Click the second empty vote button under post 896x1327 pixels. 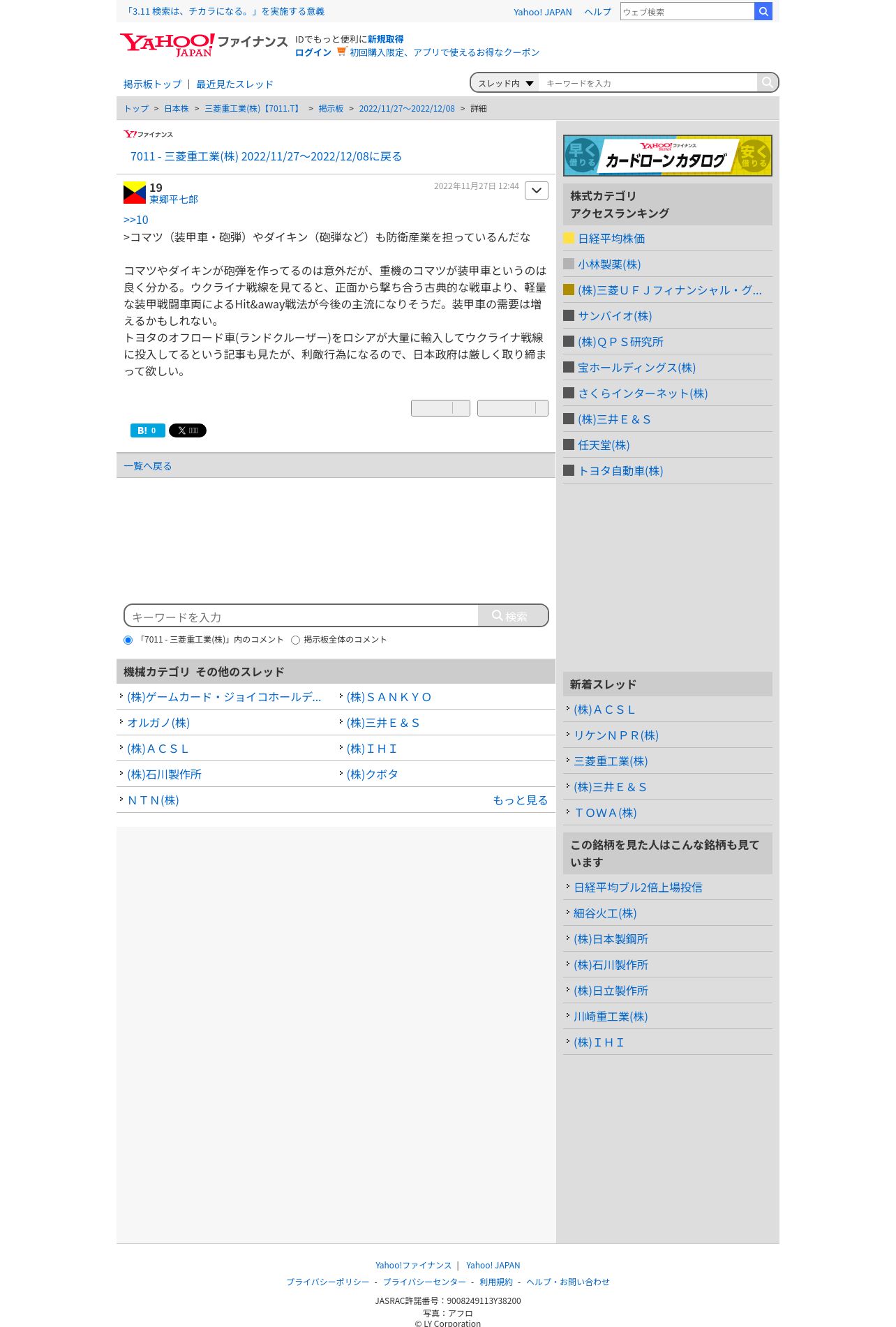pos(513,408)
